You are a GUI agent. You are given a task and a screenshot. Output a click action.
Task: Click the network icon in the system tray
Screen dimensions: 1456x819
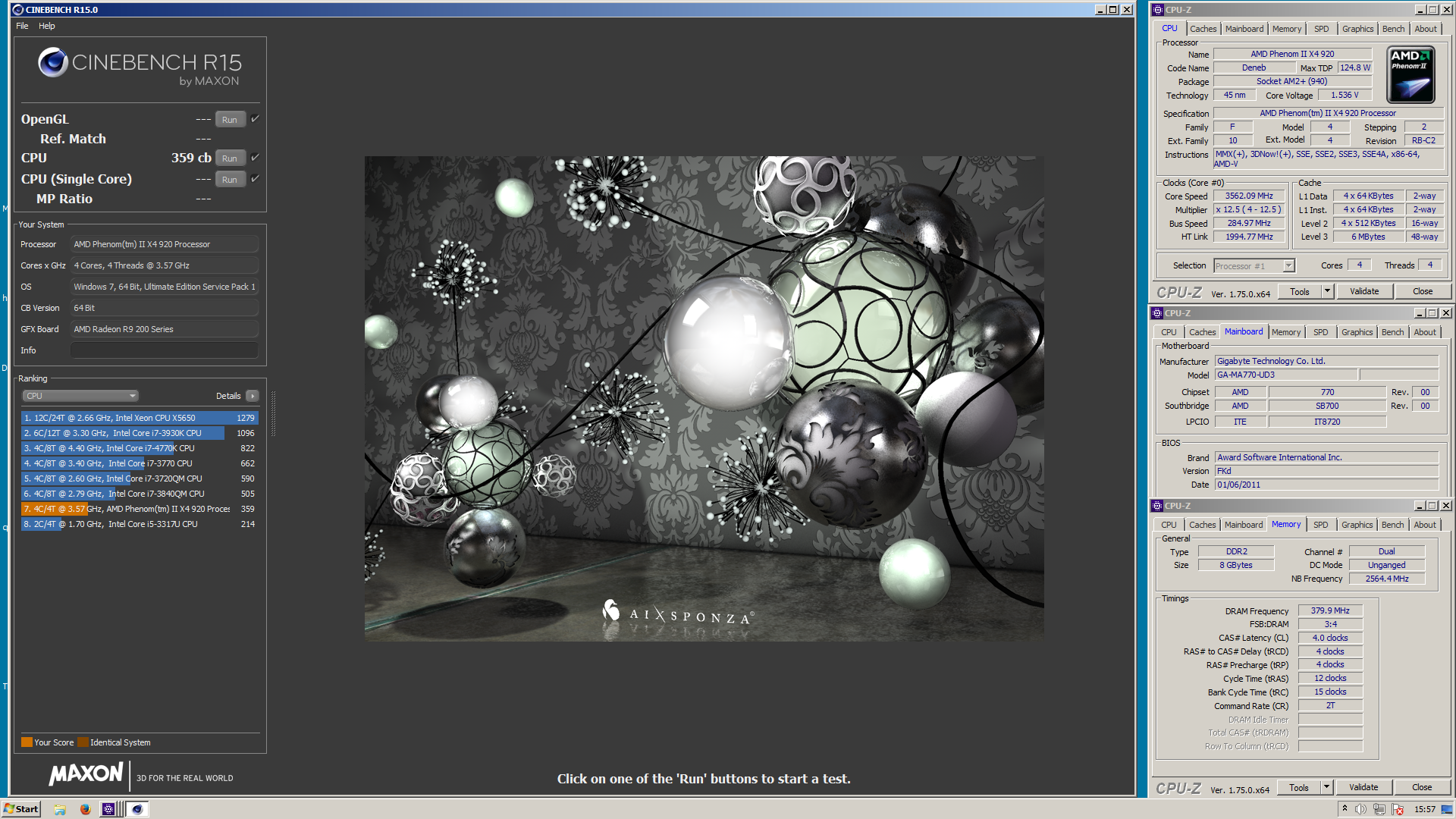pyautogui.click(x=1379, y=809)
